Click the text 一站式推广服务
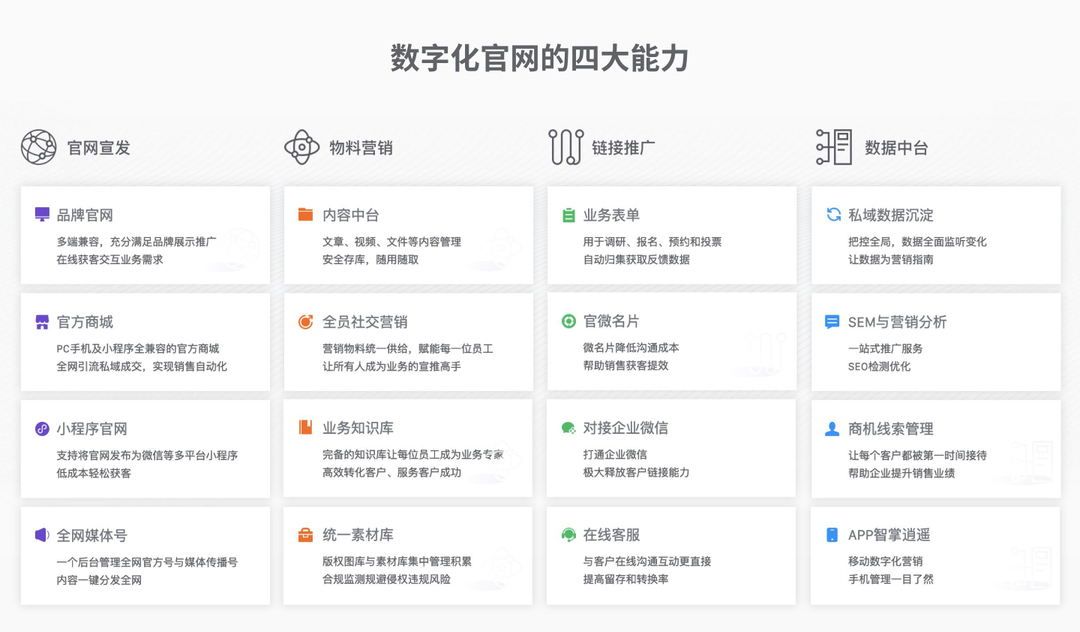 coord(885,348)
